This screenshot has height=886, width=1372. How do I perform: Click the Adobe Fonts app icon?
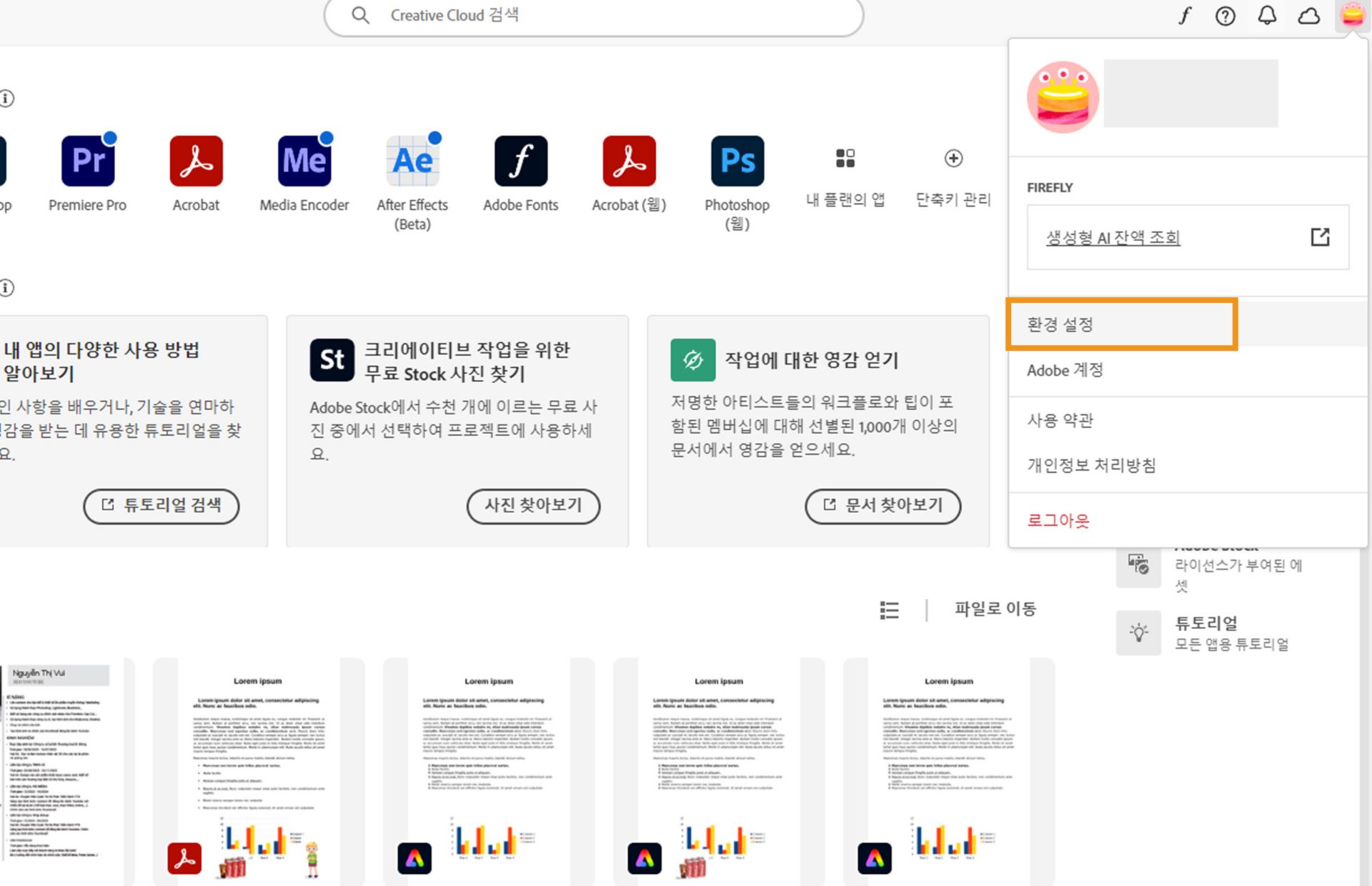pos(521,161)
